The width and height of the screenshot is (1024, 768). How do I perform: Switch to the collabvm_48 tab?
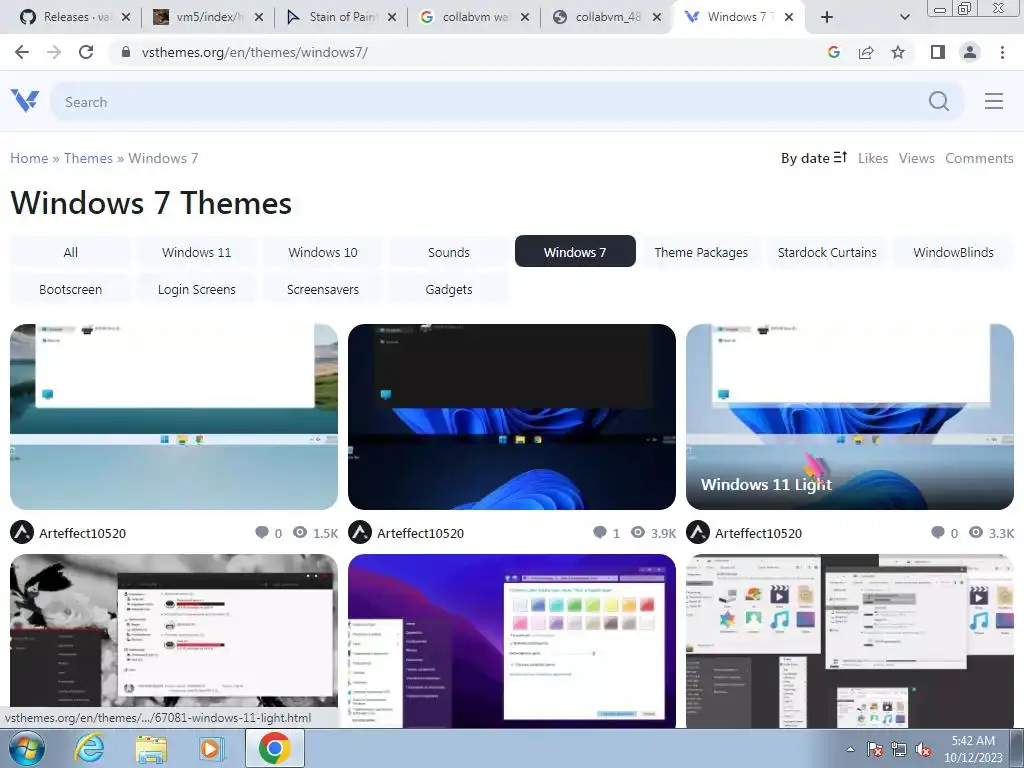tap(605, 18)
